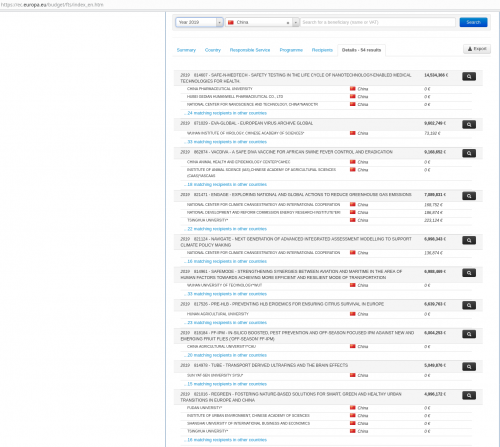Select the NAVIGATE climate policy project row
Screen dimensions: 500x447
328,242
